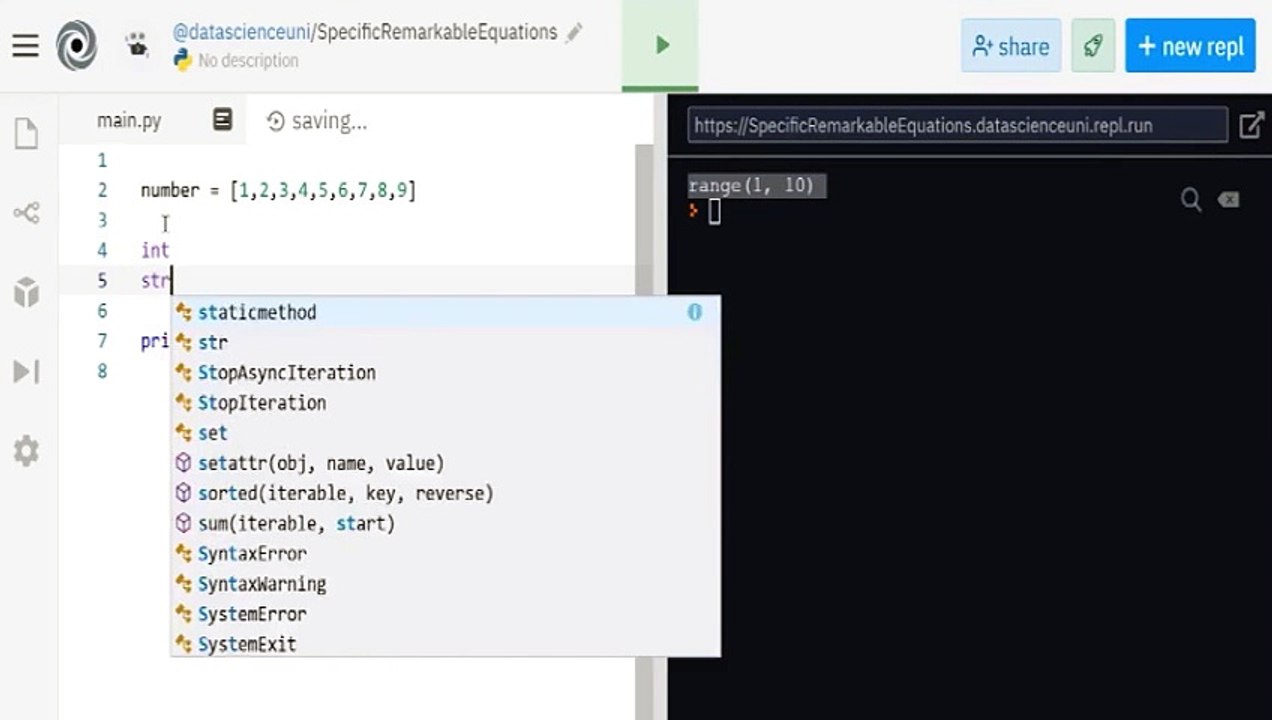Click the SpecificRemarkableEquations repl name
1272x720 pixels.
437,32
